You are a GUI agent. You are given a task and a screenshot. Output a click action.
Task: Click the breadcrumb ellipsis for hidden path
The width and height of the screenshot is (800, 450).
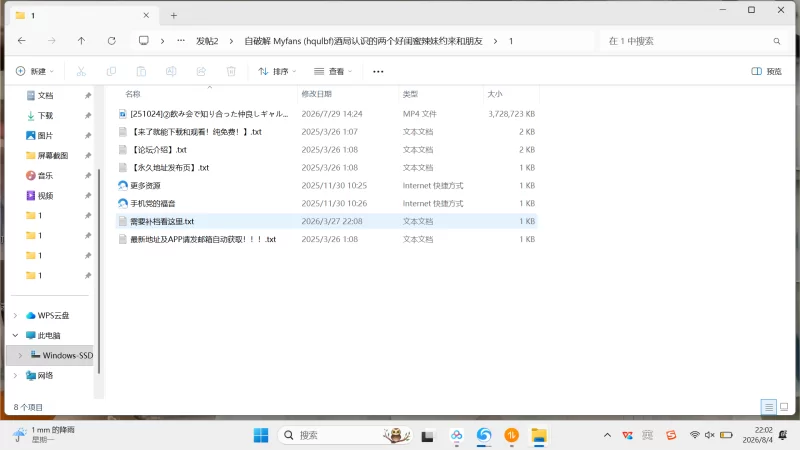[x=181, y=41]
